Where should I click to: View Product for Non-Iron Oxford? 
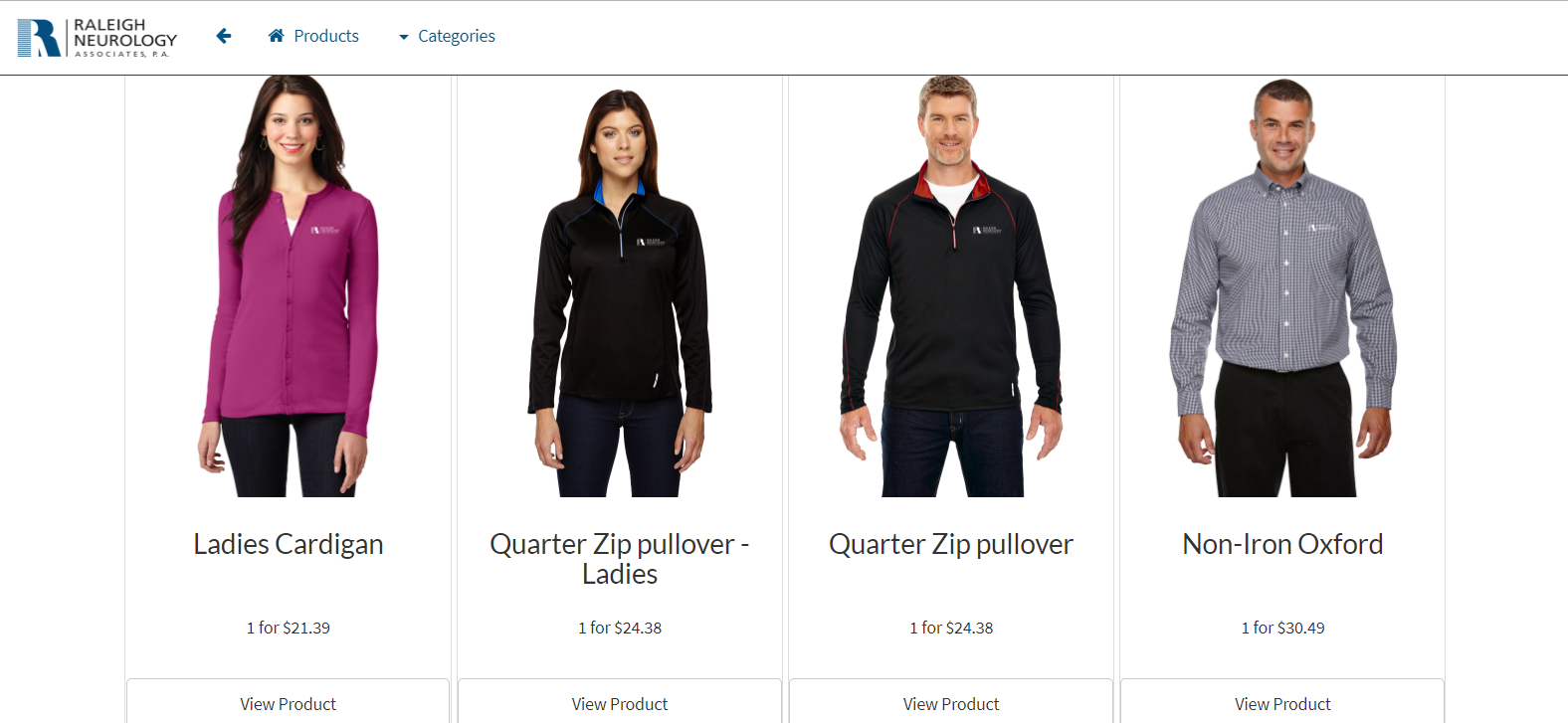[1282, 701]
